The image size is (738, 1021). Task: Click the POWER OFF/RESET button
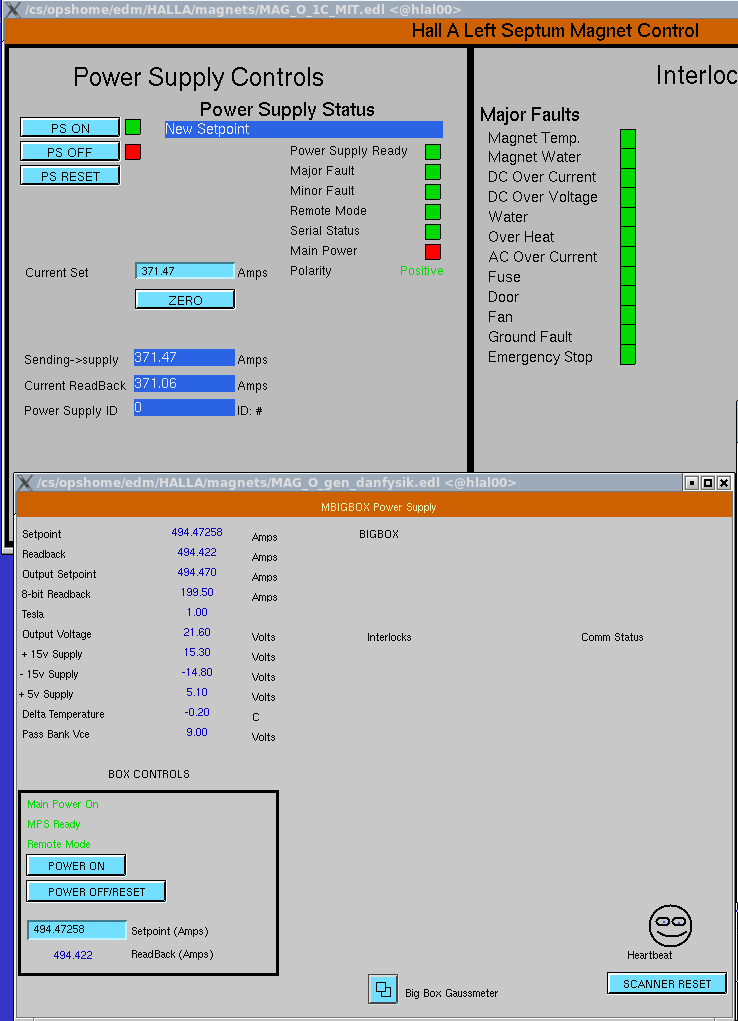(96, 891)
